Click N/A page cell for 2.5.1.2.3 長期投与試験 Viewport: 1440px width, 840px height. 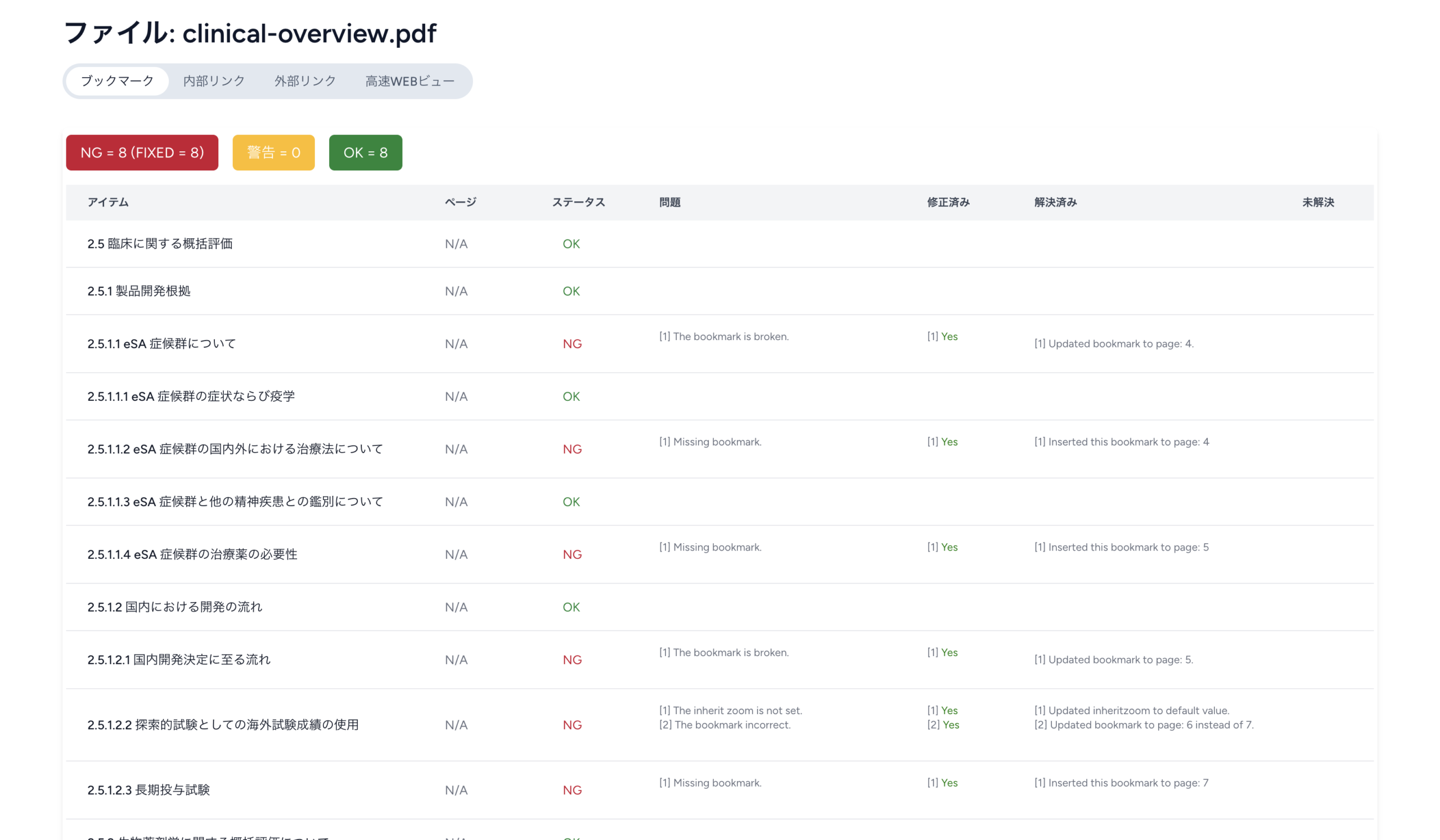click(456, 791)
